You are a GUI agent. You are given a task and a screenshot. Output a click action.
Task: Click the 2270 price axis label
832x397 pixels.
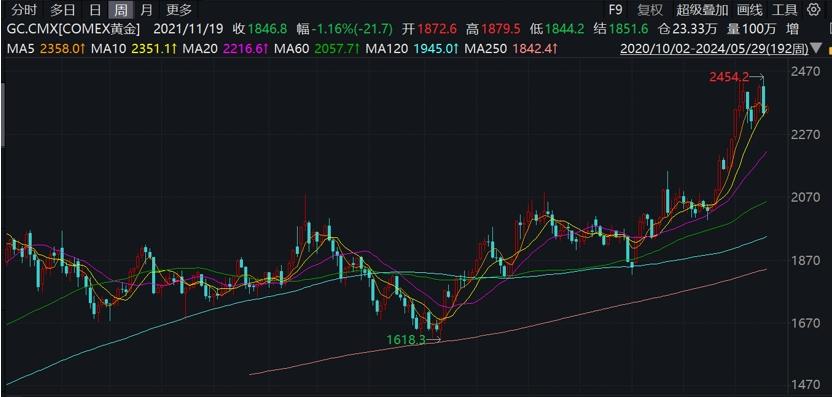804,135
